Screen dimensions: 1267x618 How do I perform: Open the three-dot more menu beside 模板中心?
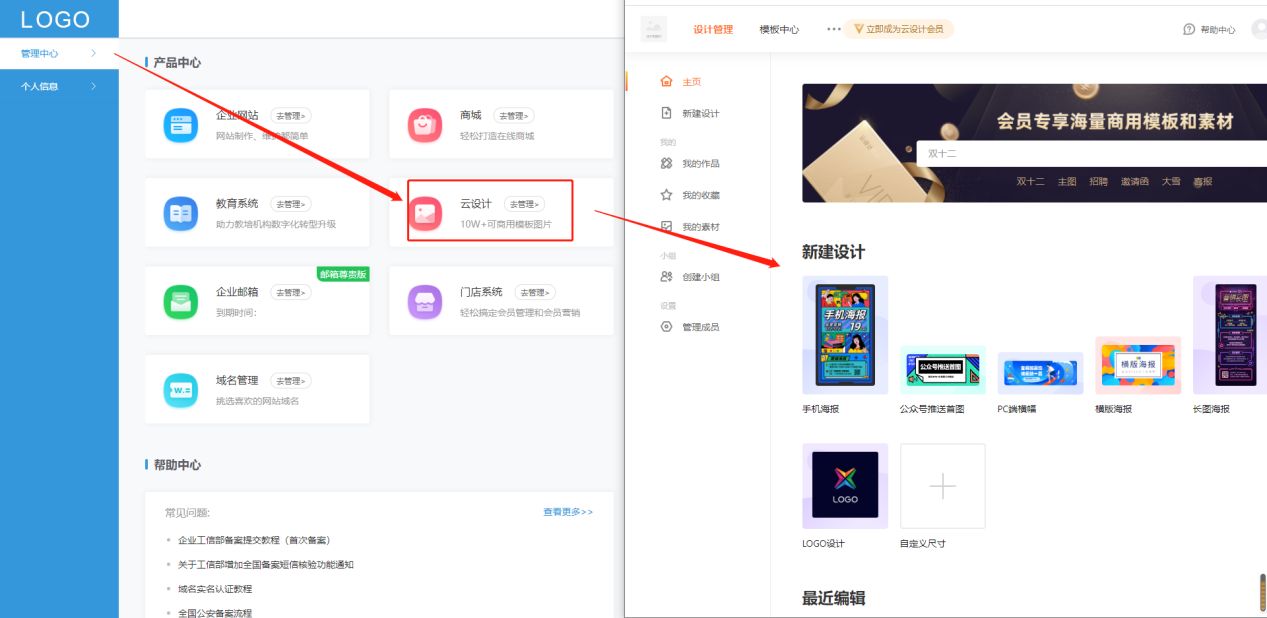[x=834, y=29]
